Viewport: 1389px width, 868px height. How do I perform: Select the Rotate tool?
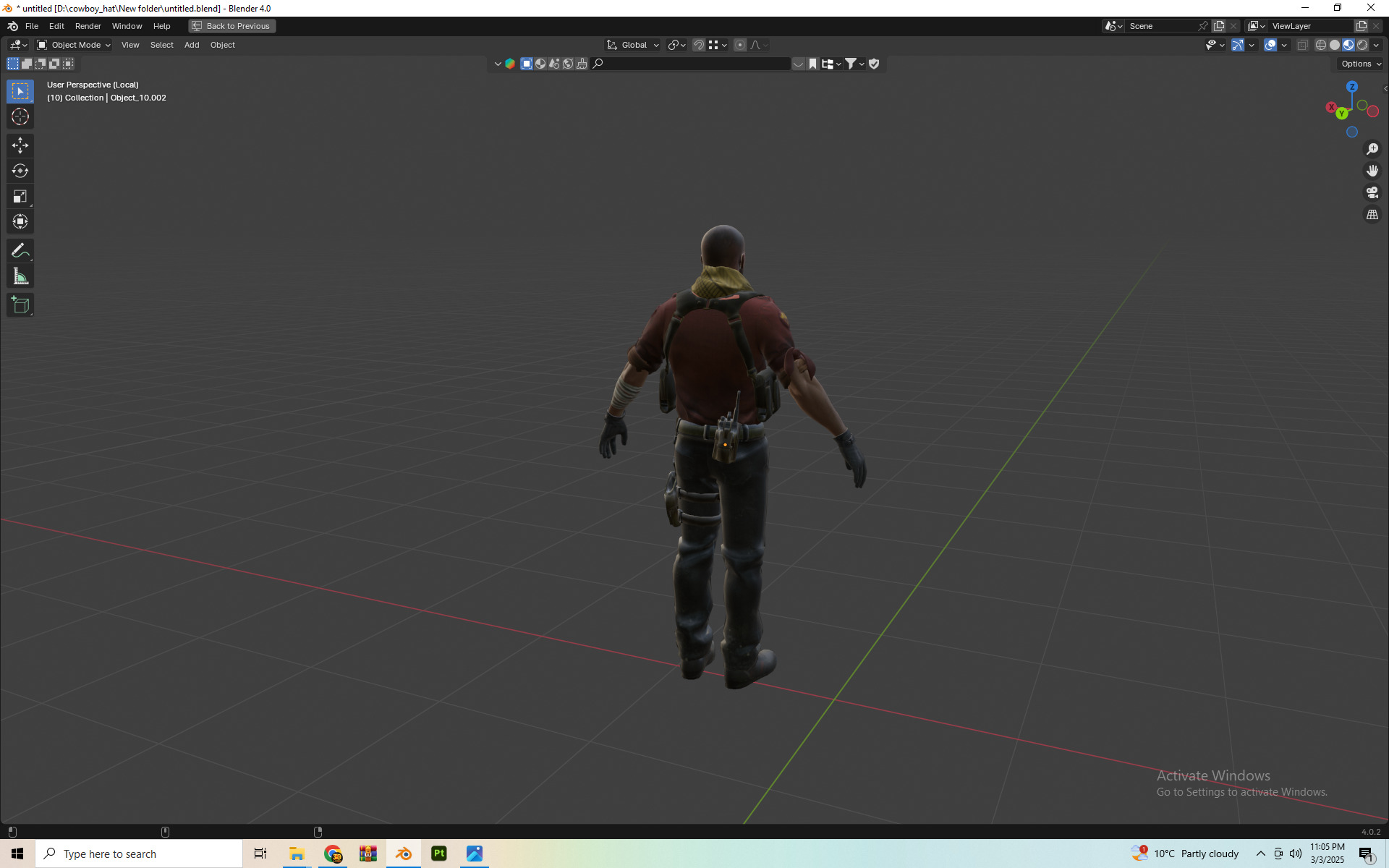click(20, 171)
